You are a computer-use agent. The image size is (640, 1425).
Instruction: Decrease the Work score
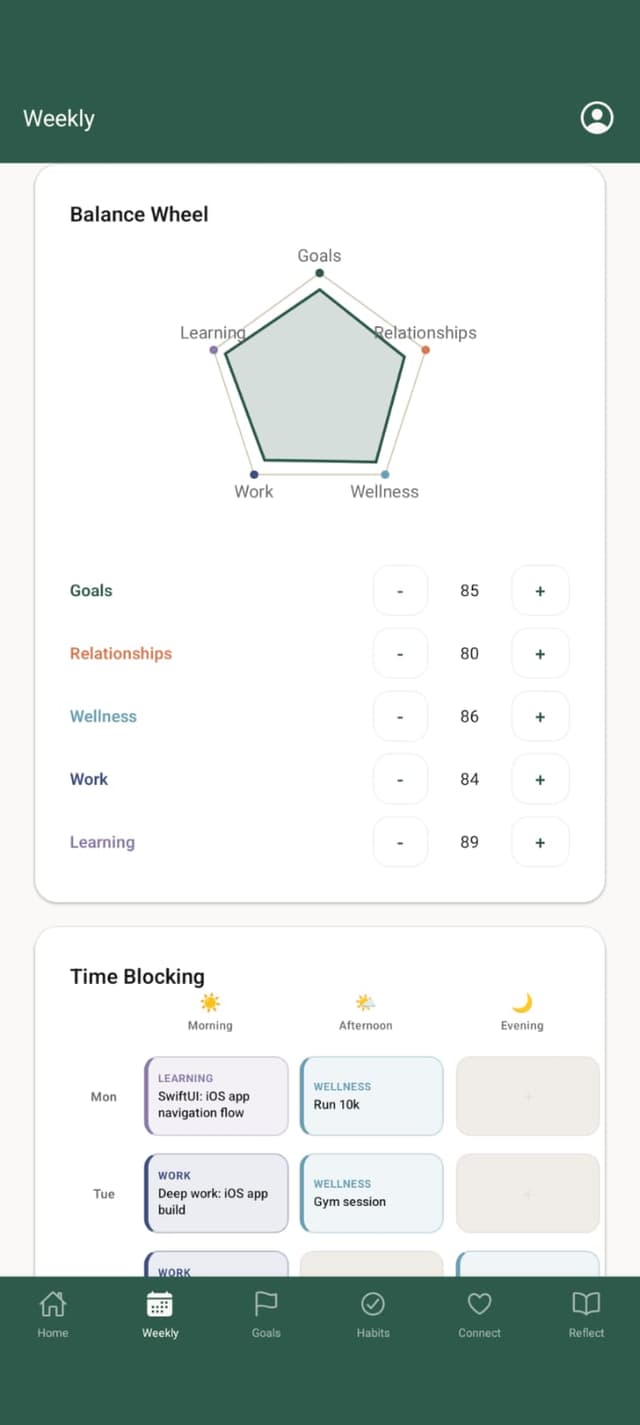(x=400, y=780)
